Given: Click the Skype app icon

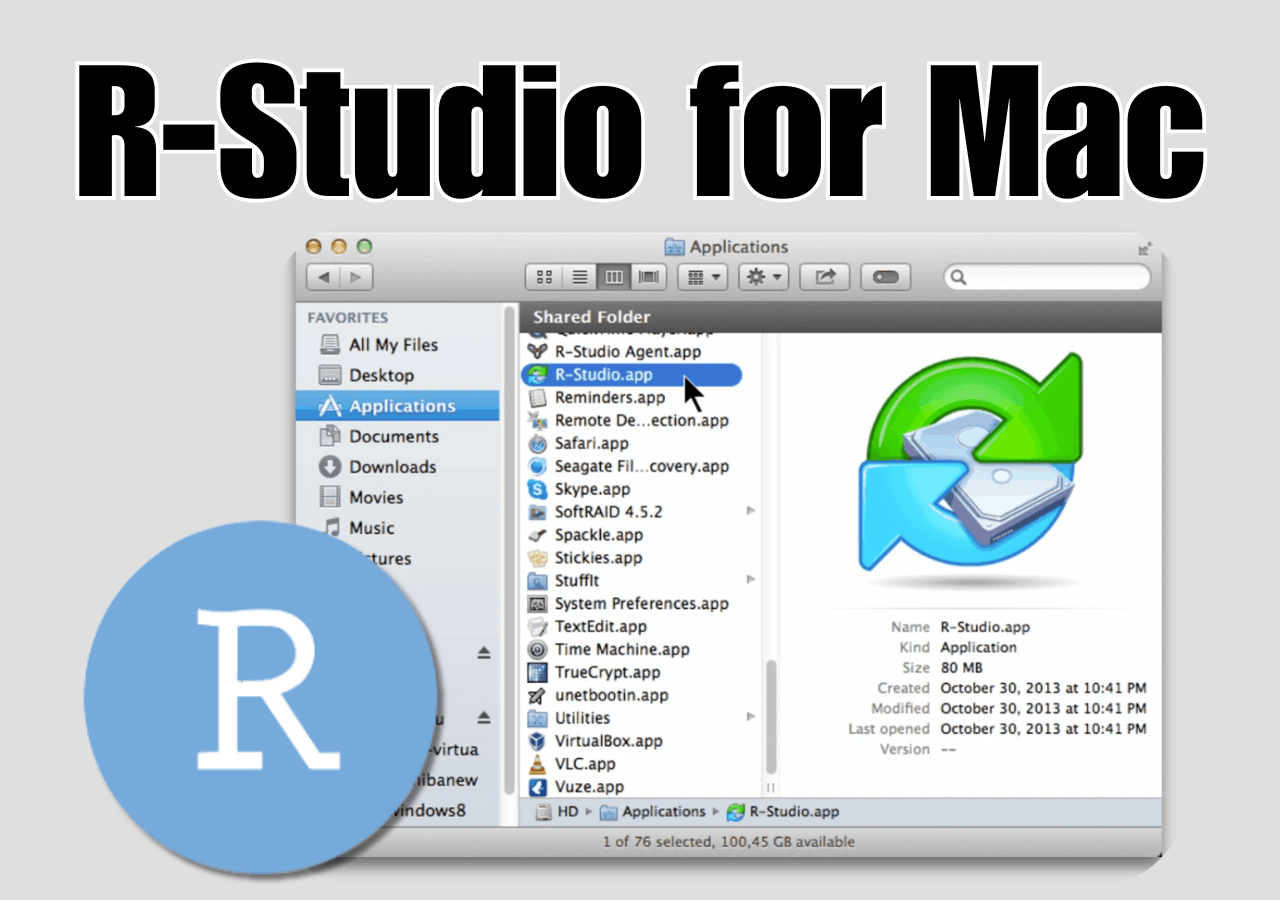Looking at the screenshot, I should click(538, 489).
